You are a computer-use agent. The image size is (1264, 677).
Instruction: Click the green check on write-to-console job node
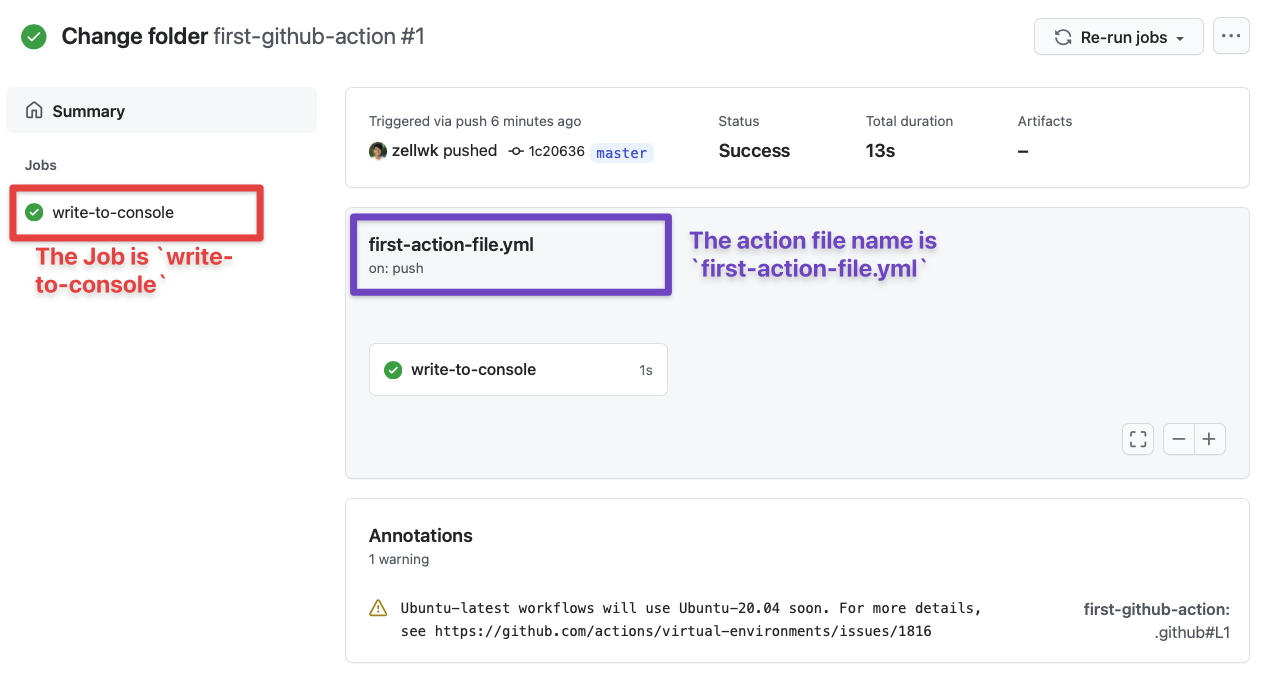pos(392,369)
